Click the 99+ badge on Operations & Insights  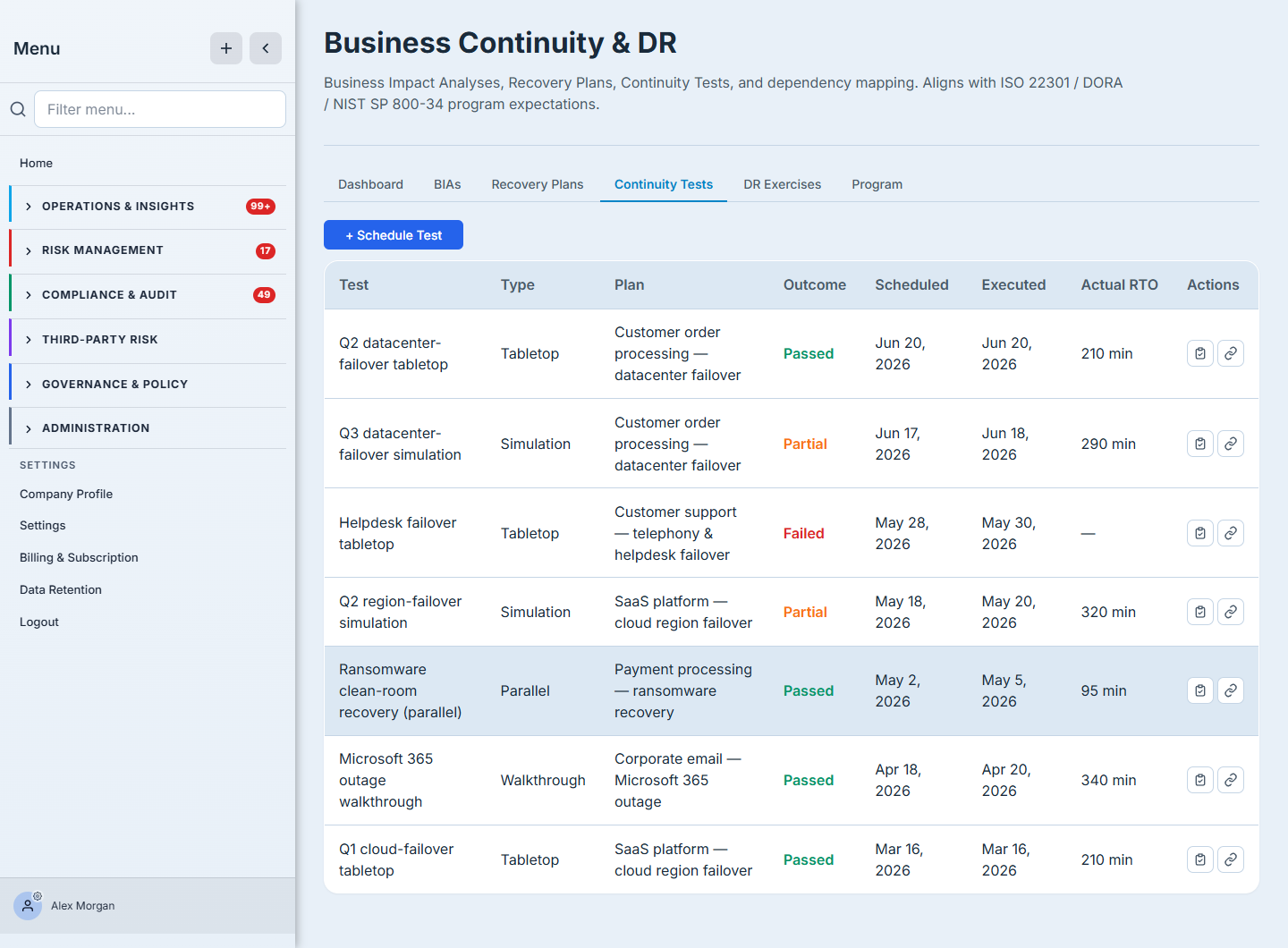click(260, 207)
